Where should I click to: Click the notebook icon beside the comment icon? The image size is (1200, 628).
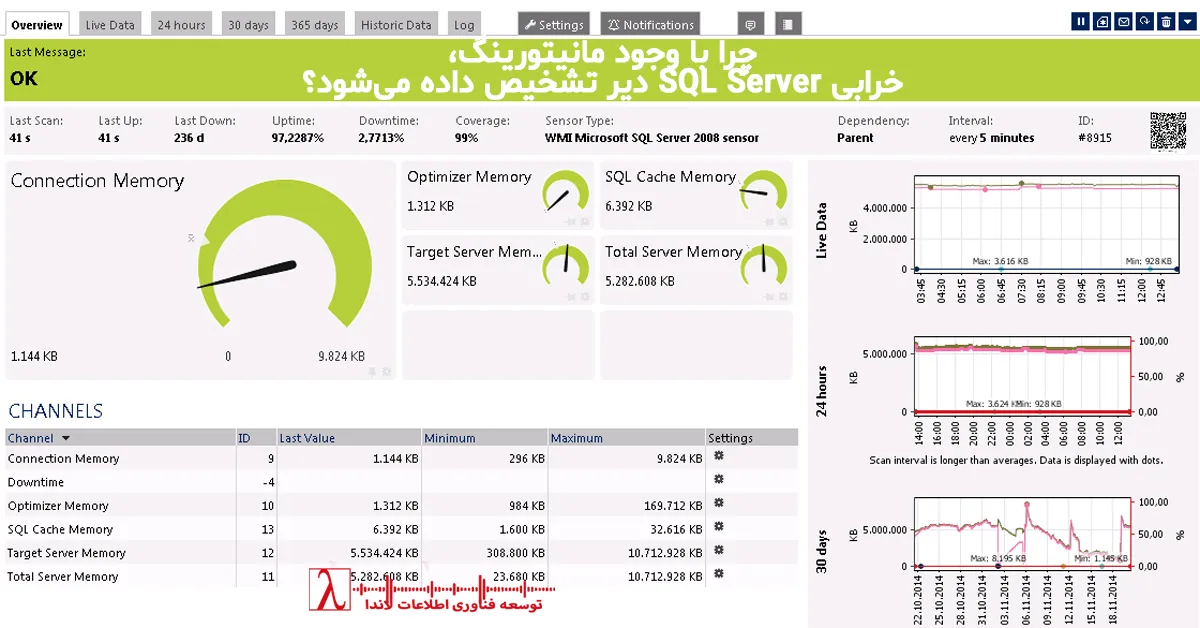coord(787,22)
